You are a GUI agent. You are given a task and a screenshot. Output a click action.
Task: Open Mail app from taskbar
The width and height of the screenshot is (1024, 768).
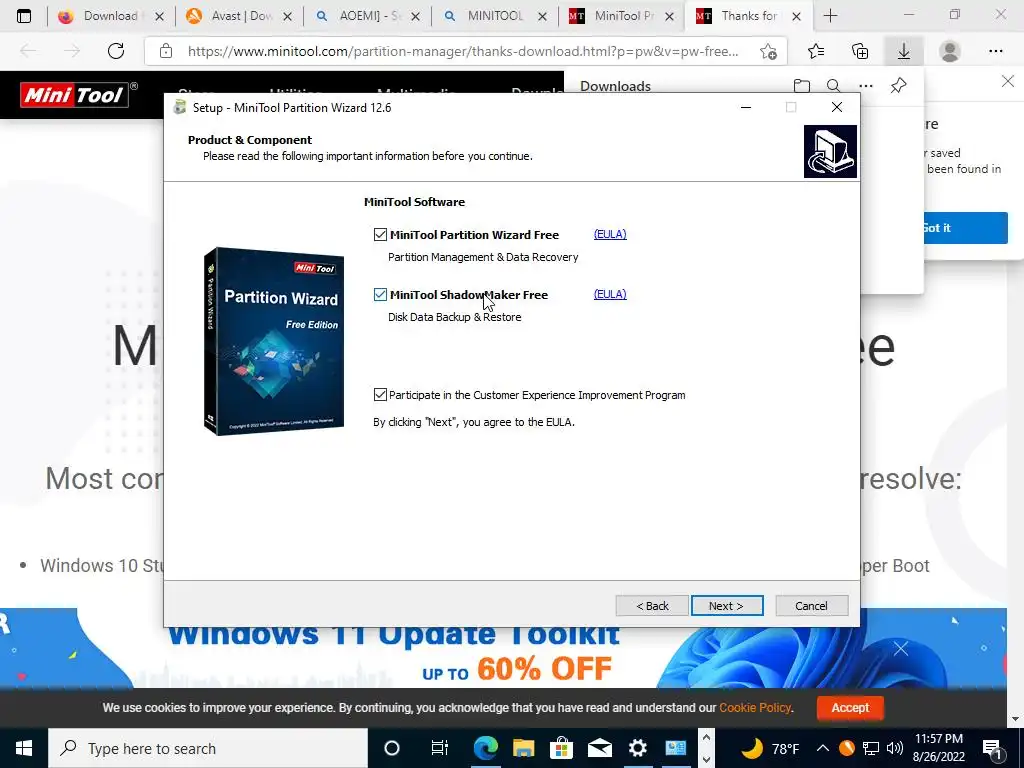[x=600, y=748]
